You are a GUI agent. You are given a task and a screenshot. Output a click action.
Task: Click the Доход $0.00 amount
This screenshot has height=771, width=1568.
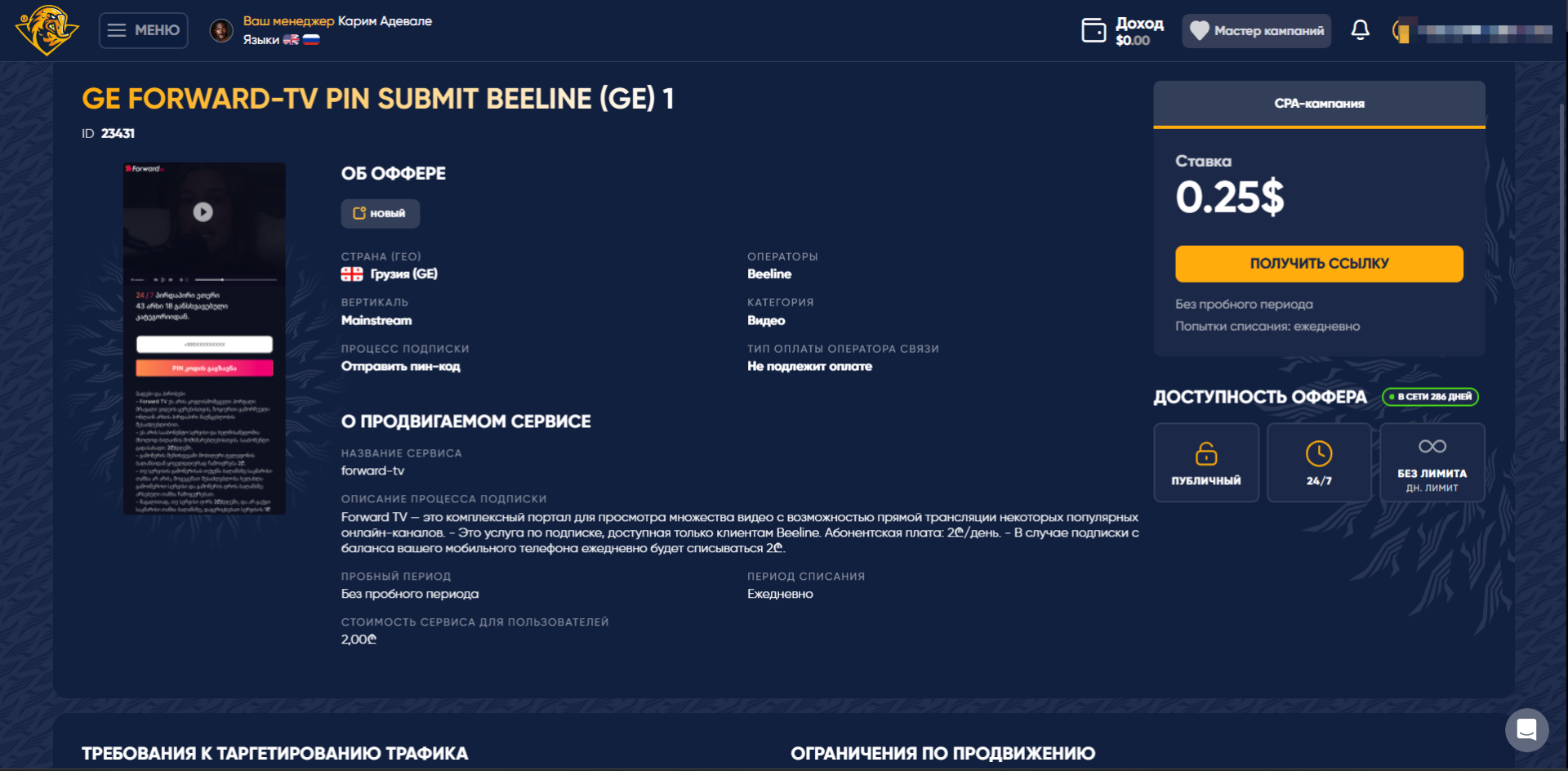click(x=1133, y=41)
